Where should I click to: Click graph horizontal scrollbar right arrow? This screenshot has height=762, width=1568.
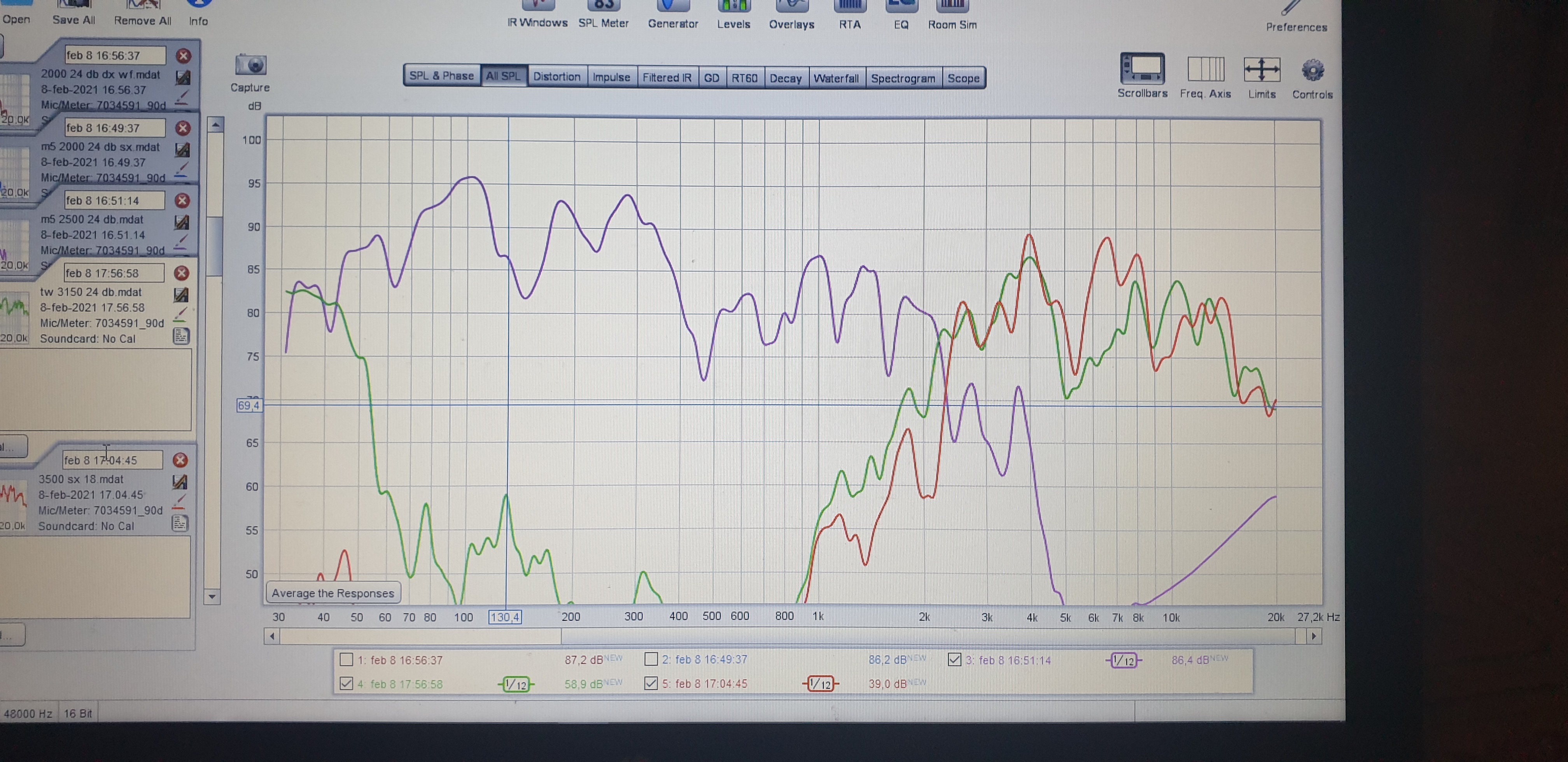(x=1314, y=636)
